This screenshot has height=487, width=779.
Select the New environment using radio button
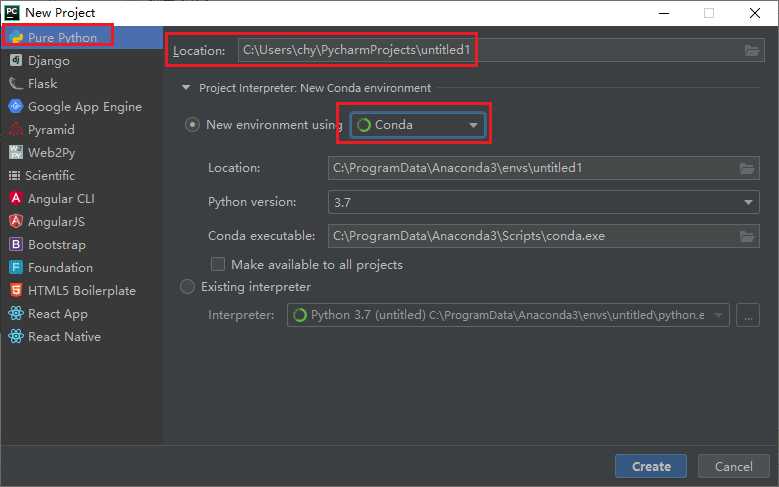[x=192, y=124]
